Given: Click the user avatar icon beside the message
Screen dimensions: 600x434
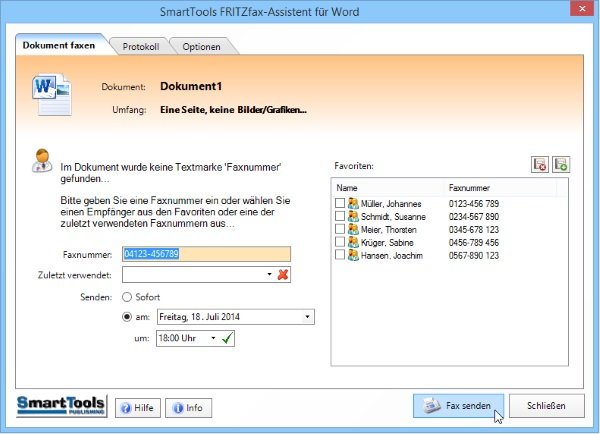Looking at the screenshot, I should coord(42,160).
